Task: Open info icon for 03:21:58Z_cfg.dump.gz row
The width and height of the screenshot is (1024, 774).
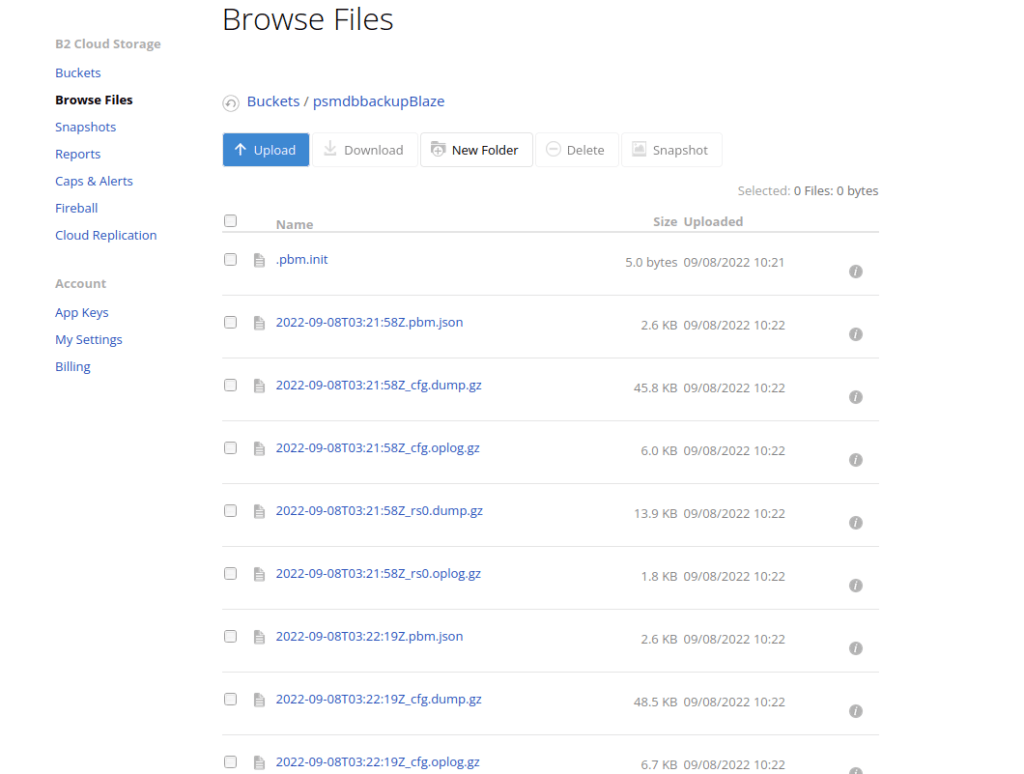Action: (856, 397)
